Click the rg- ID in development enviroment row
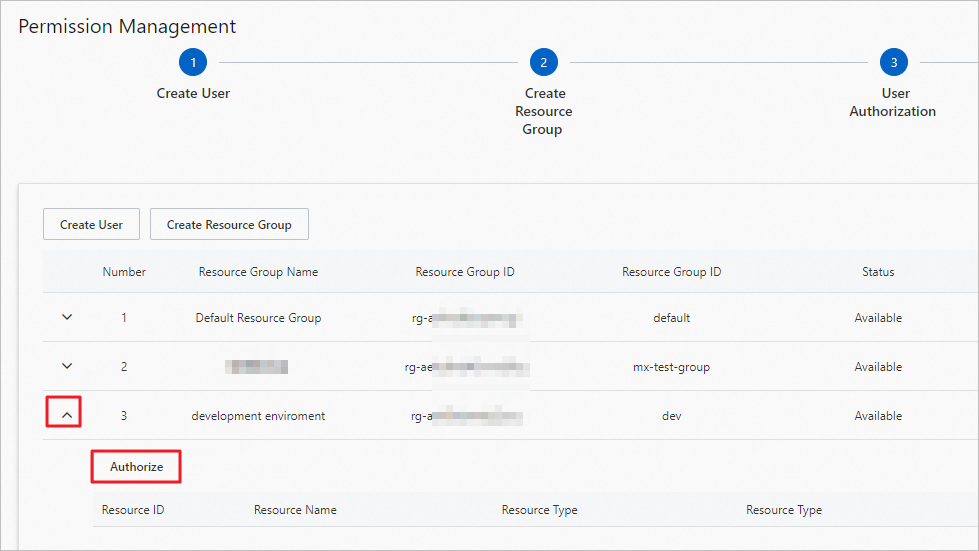Viewport: 979px width, 551px height. [x=466, y=416]
